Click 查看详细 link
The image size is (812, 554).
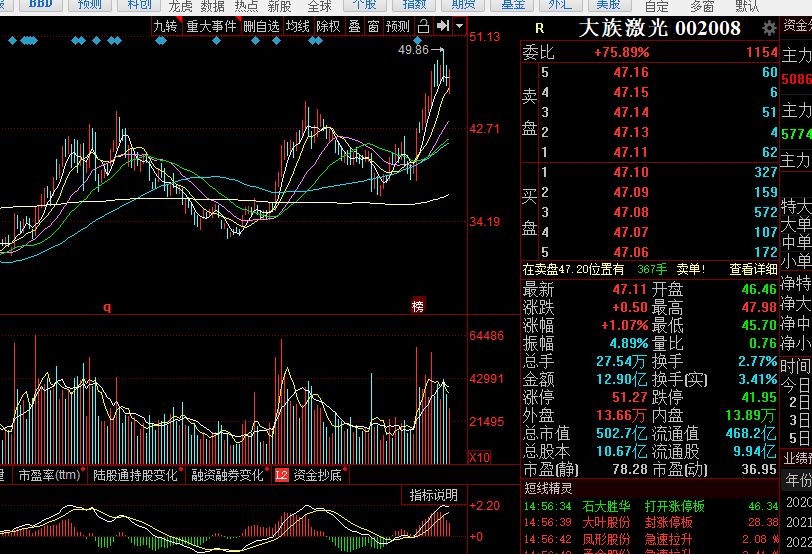[753, 269]
